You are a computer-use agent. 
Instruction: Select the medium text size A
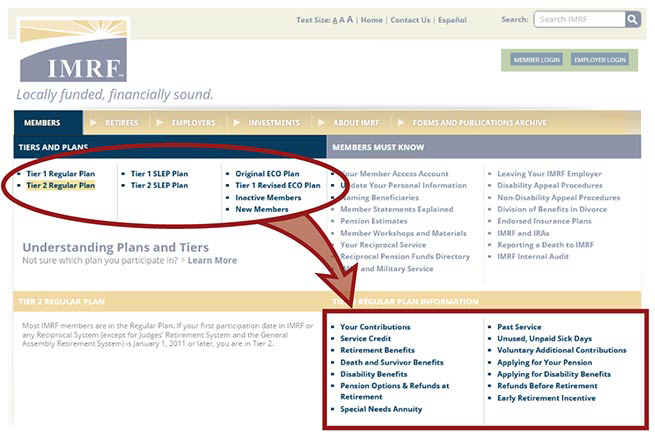(342, 20)
